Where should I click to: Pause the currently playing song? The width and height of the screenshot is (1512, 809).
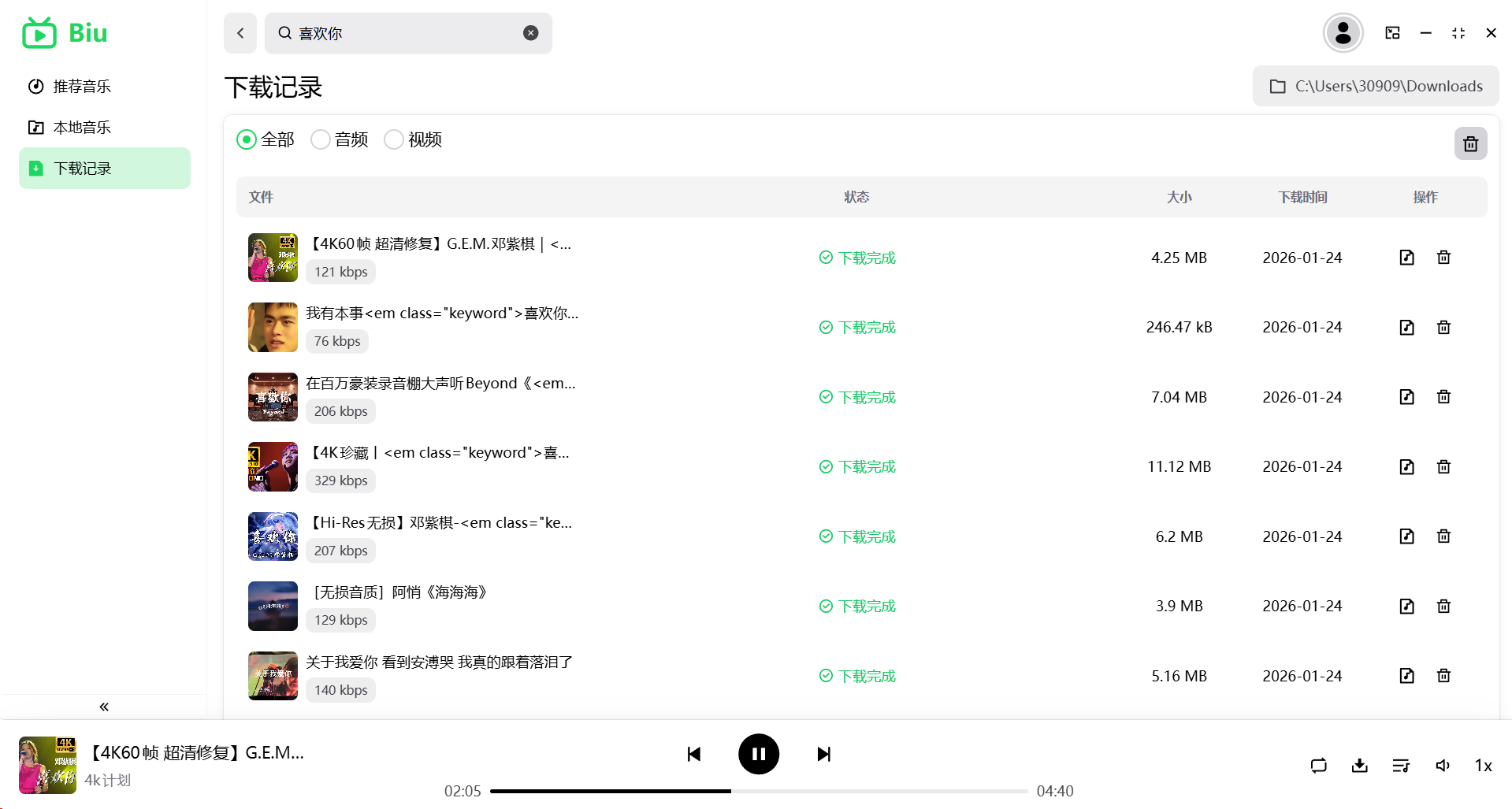[758, 753]
